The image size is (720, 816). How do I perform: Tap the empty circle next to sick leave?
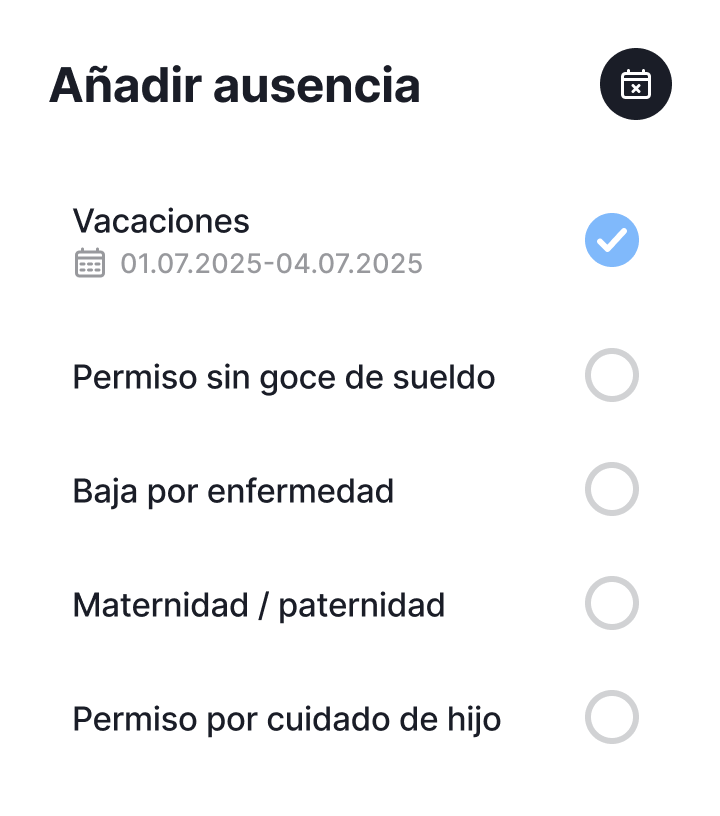click(612, 490)
